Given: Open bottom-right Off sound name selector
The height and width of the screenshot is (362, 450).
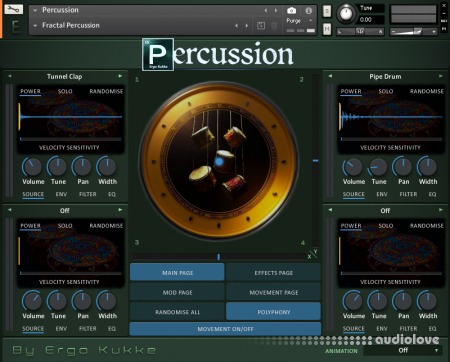Looking at the screenshot, I should pos(385,211).
